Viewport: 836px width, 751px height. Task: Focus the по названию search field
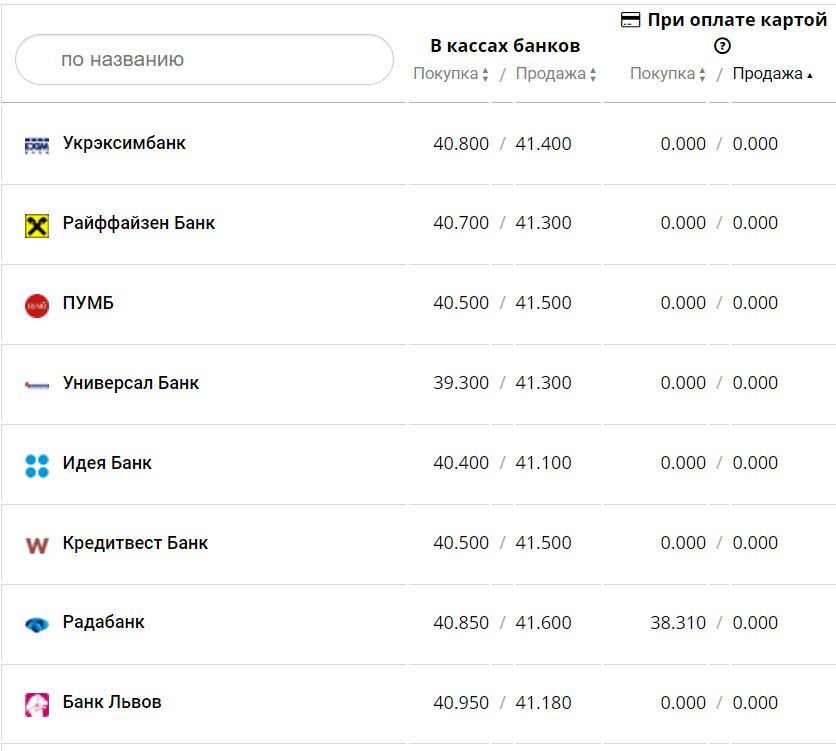tap(204, 60)
